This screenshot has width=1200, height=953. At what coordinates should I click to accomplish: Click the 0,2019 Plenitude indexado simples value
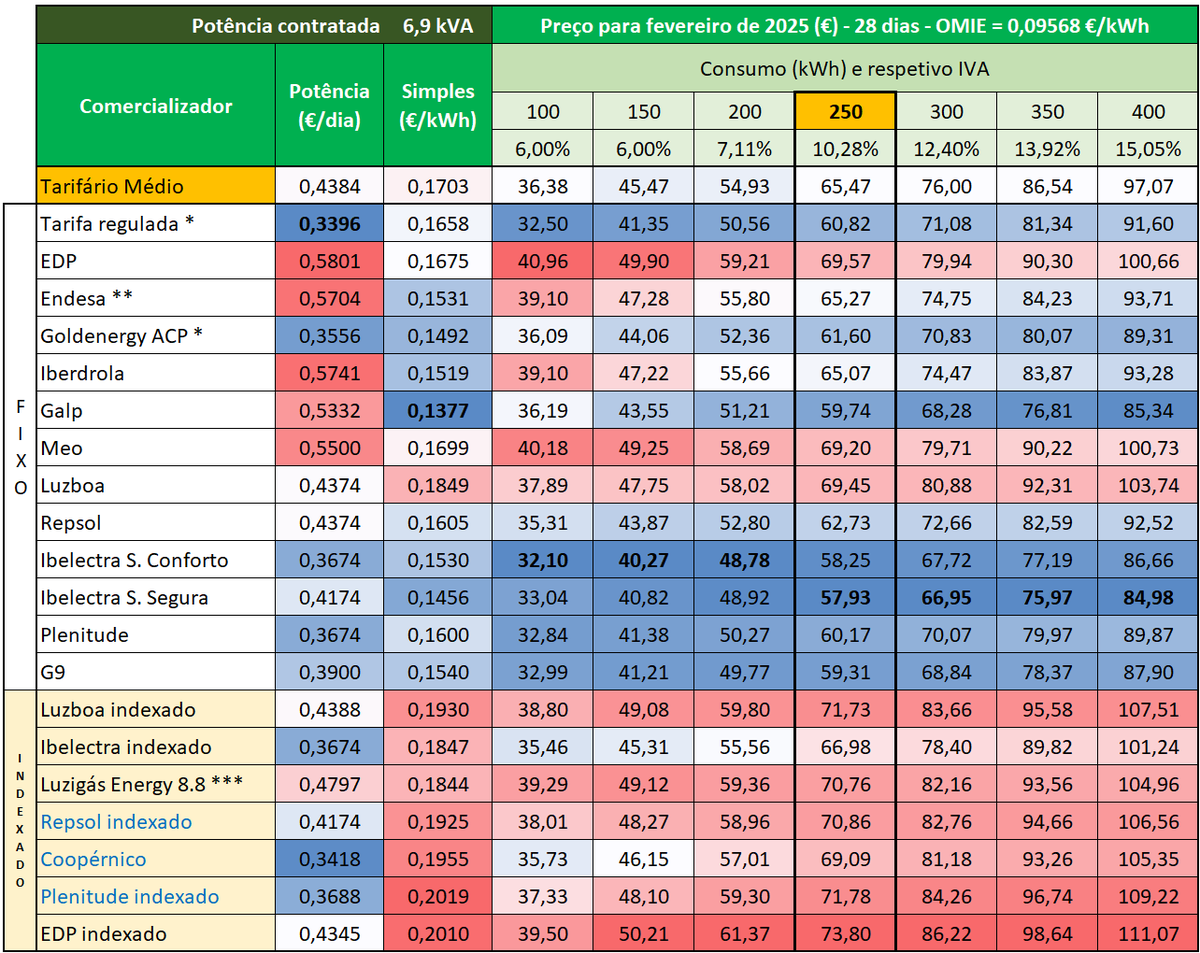pyautogui.click(x=438, y=897)
